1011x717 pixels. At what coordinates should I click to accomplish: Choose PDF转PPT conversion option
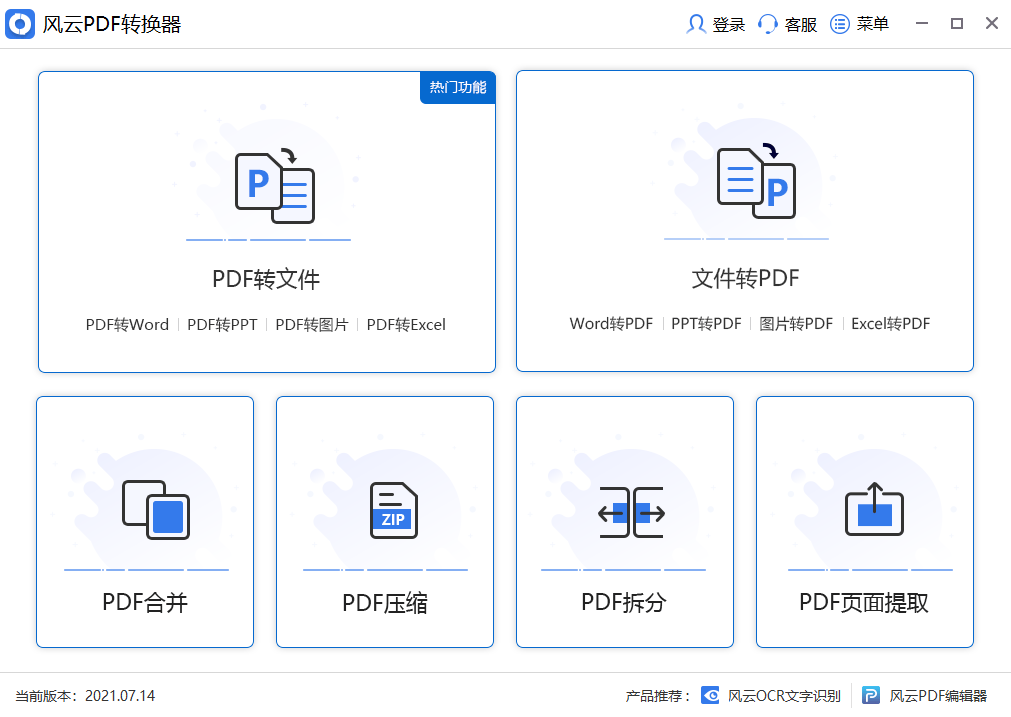(x=220, y=324)
